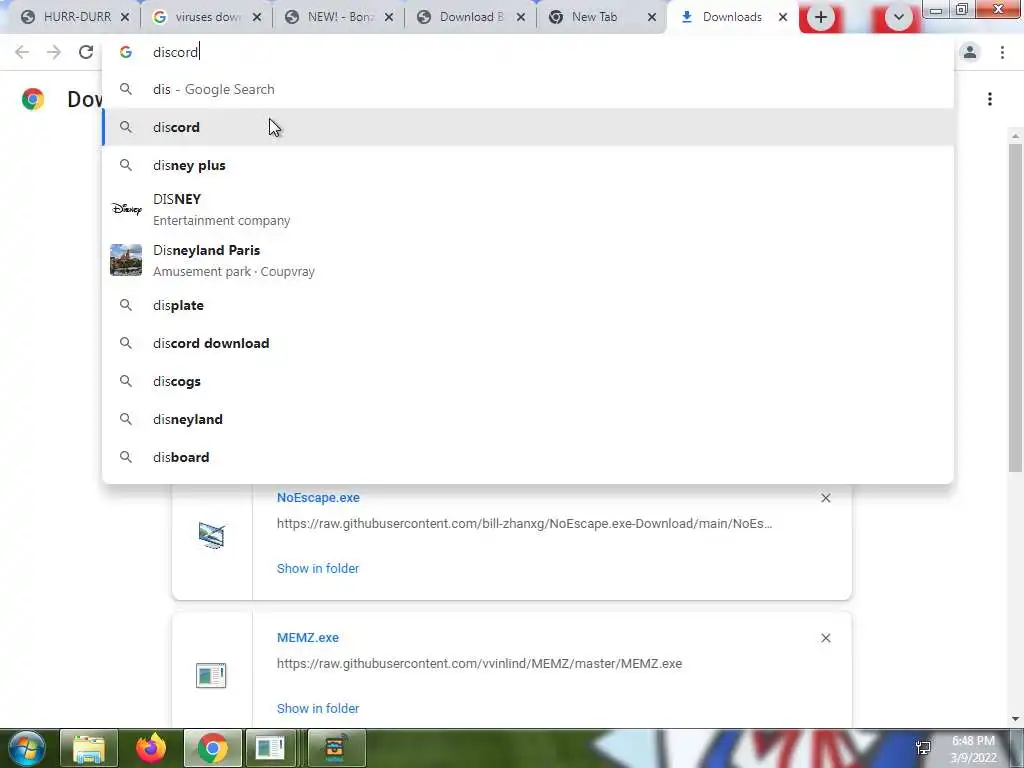Image resolution: width=1024 pixels, height=768 pixels.
Task: Open Windows Explorer from the taskbar
Action: (89, 748)
